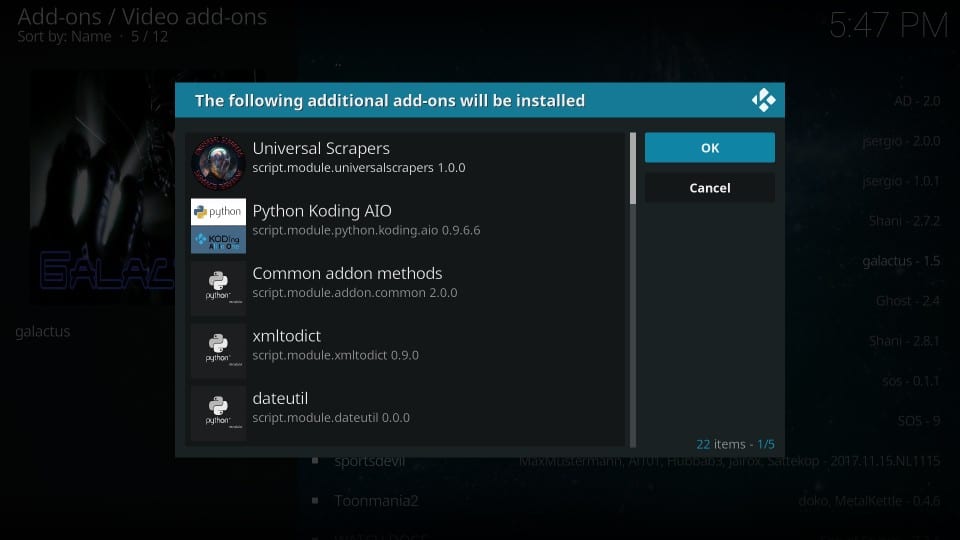
Task: Select the Universal Scrapers list entry title
Action: (321, 148)
